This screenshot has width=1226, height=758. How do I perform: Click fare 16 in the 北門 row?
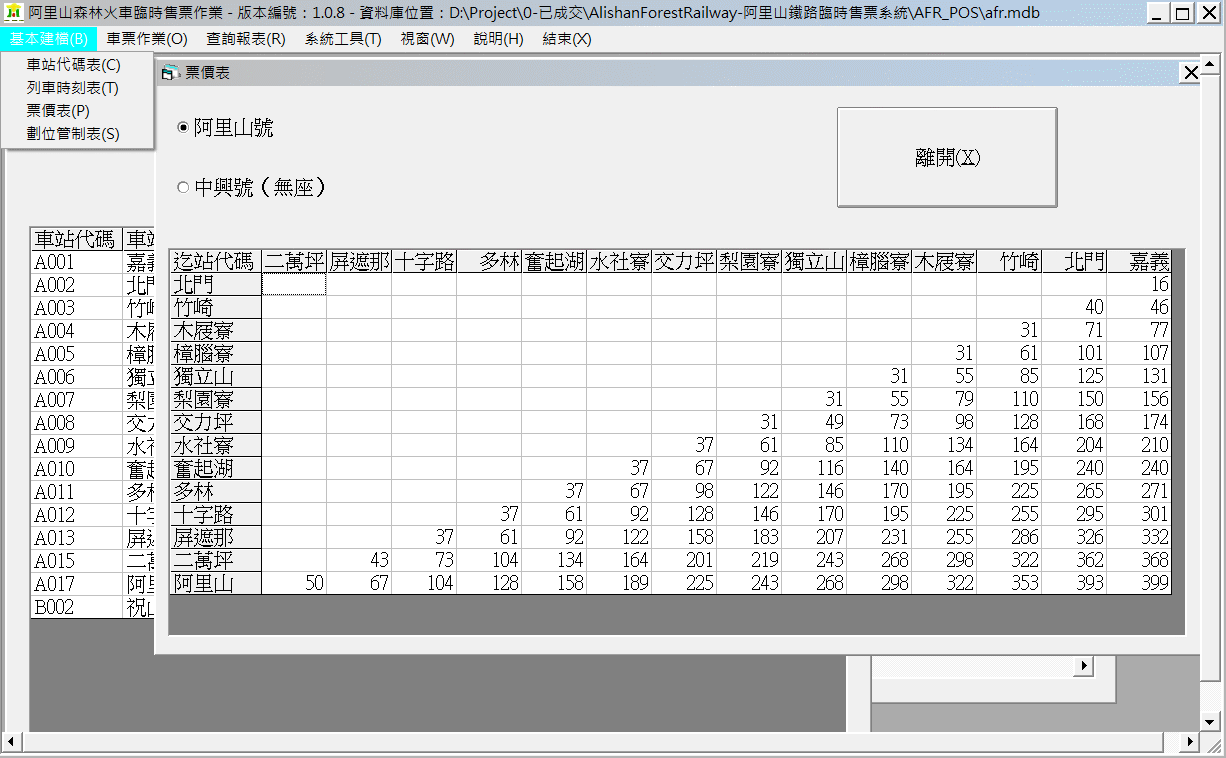(x=1139, y=284)
